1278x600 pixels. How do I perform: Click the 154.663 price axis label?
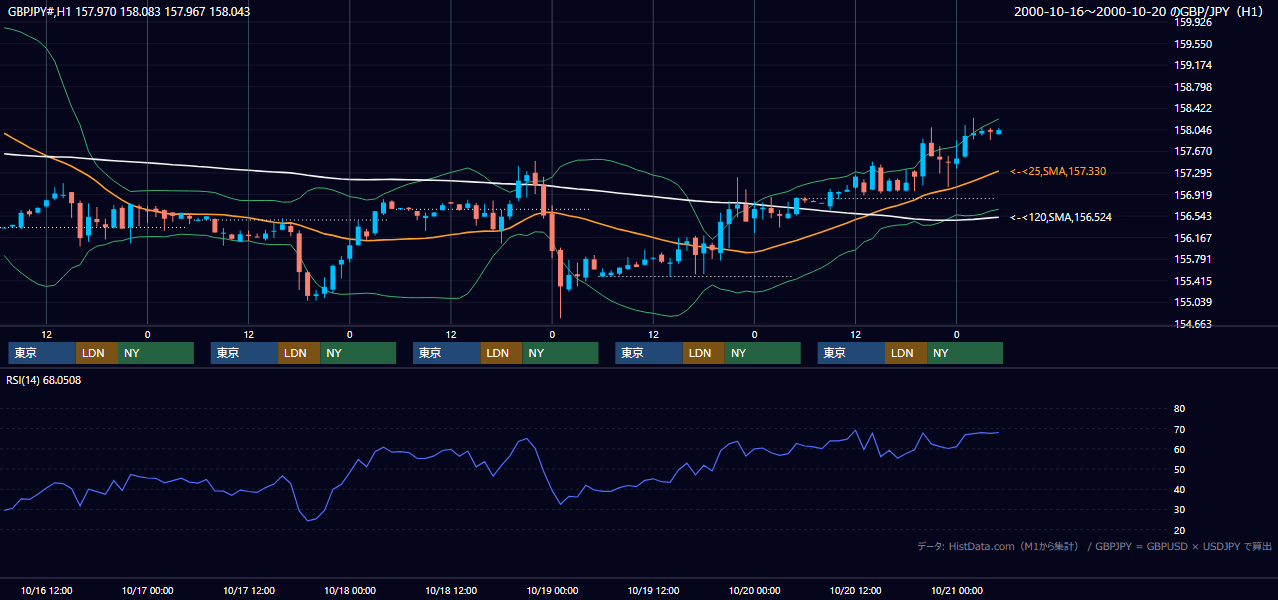coord(1192,324)
